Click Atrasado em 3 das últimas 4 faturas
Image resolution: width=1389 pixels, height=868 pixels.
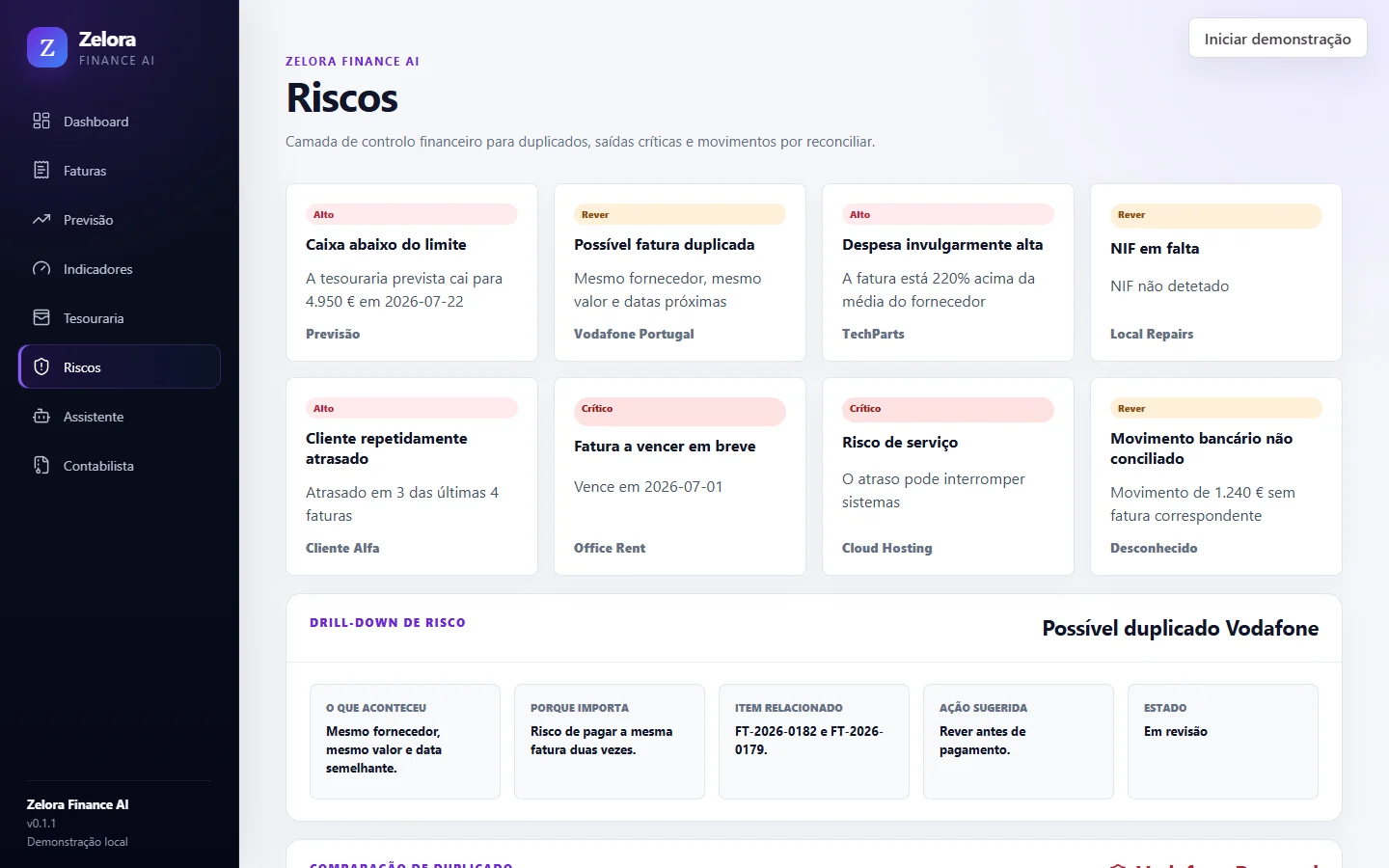coord(402,503)
